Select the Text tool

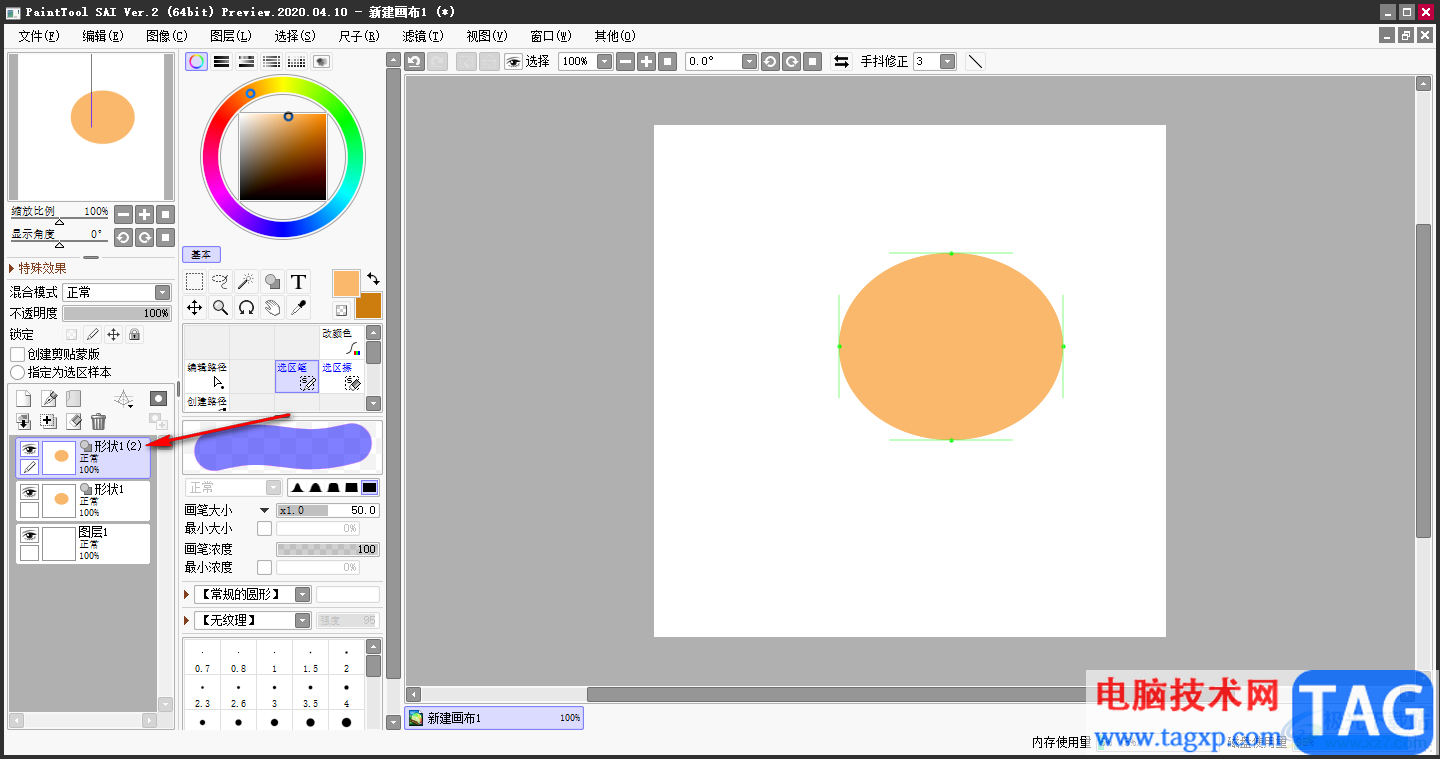(x=298, y=282)
